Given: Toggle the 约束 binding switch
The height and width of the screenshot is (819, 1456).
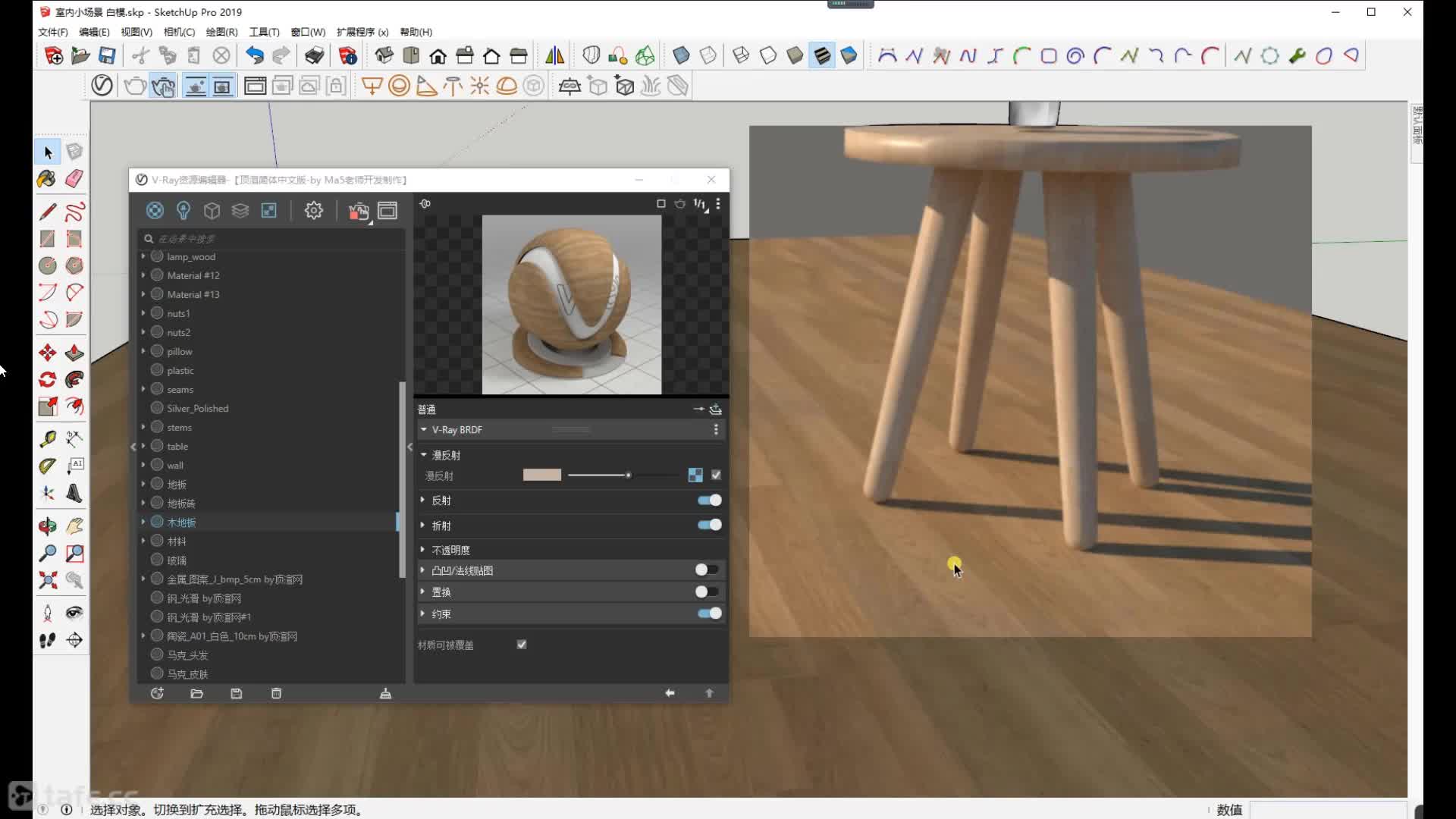Looking at the screenshot, I should [710, 613].
